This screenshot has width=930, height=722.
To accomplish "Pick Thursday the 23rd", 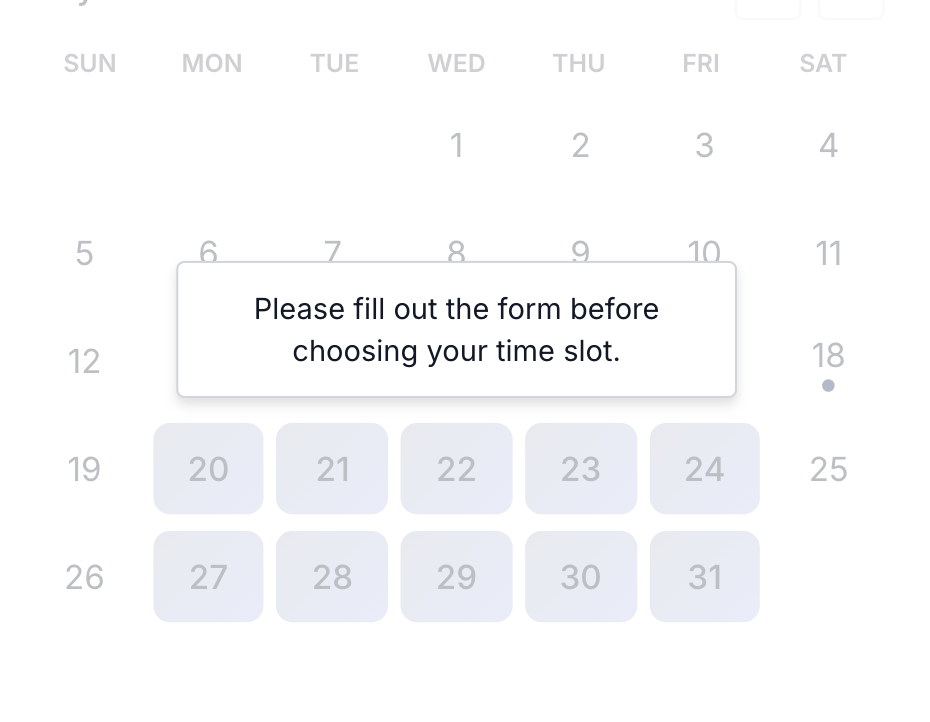I will [x=581, y=469].
